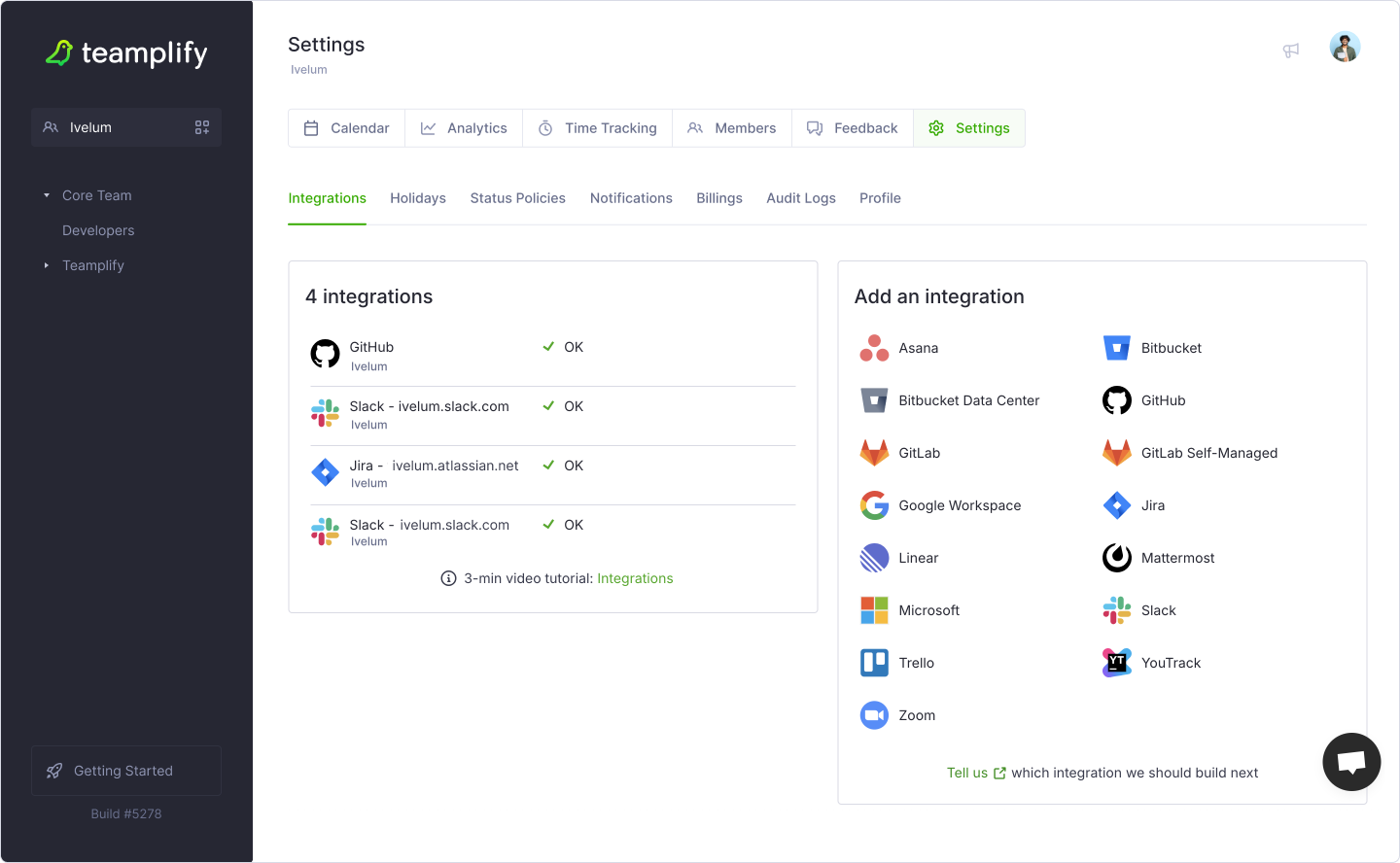Go to Status Policies sub-tab
The width and height of the screenshot is (1400, 863).
[517, 198]
